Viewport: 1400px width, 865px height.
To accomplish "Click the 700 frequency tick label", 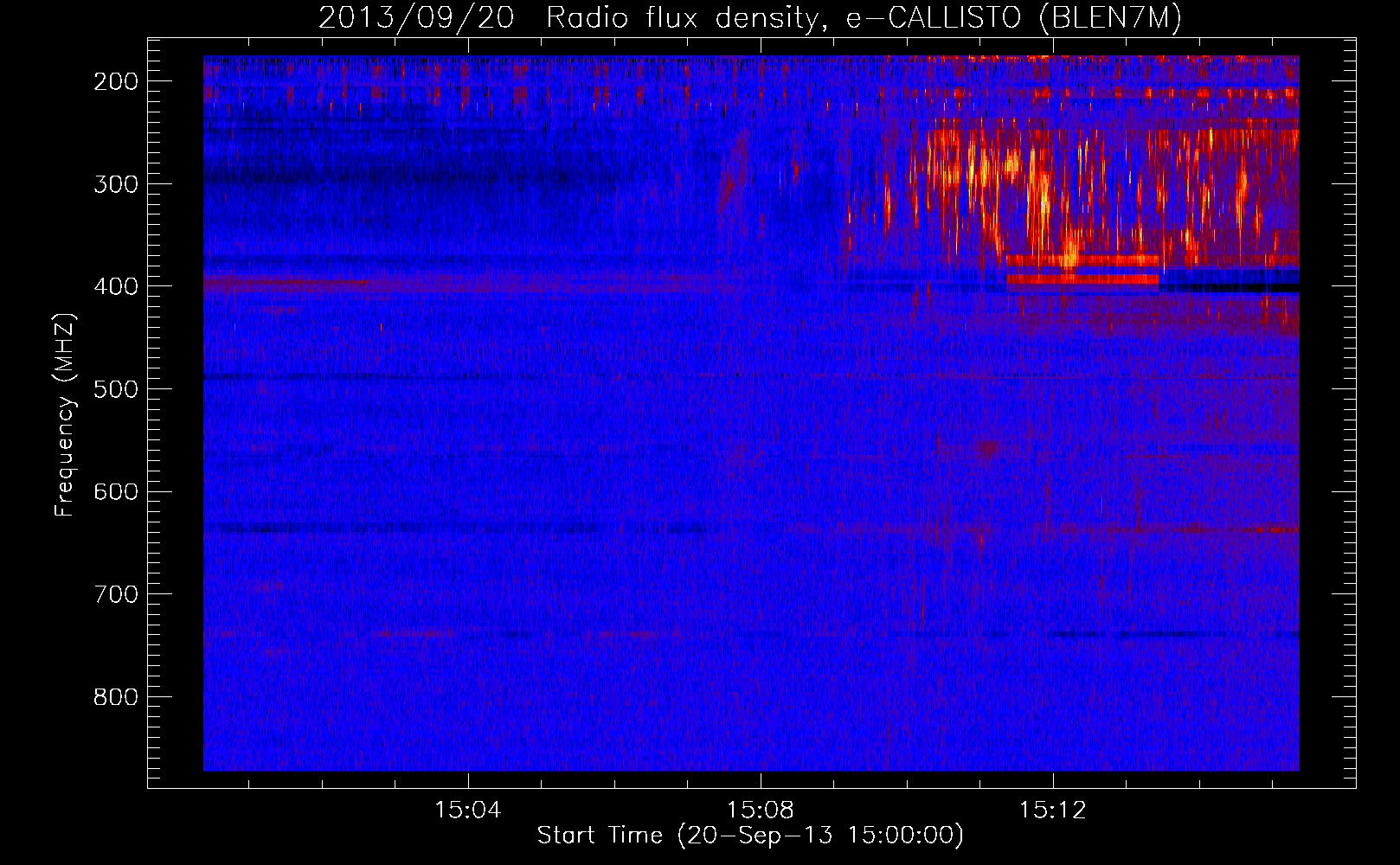I will pos(116,594).
